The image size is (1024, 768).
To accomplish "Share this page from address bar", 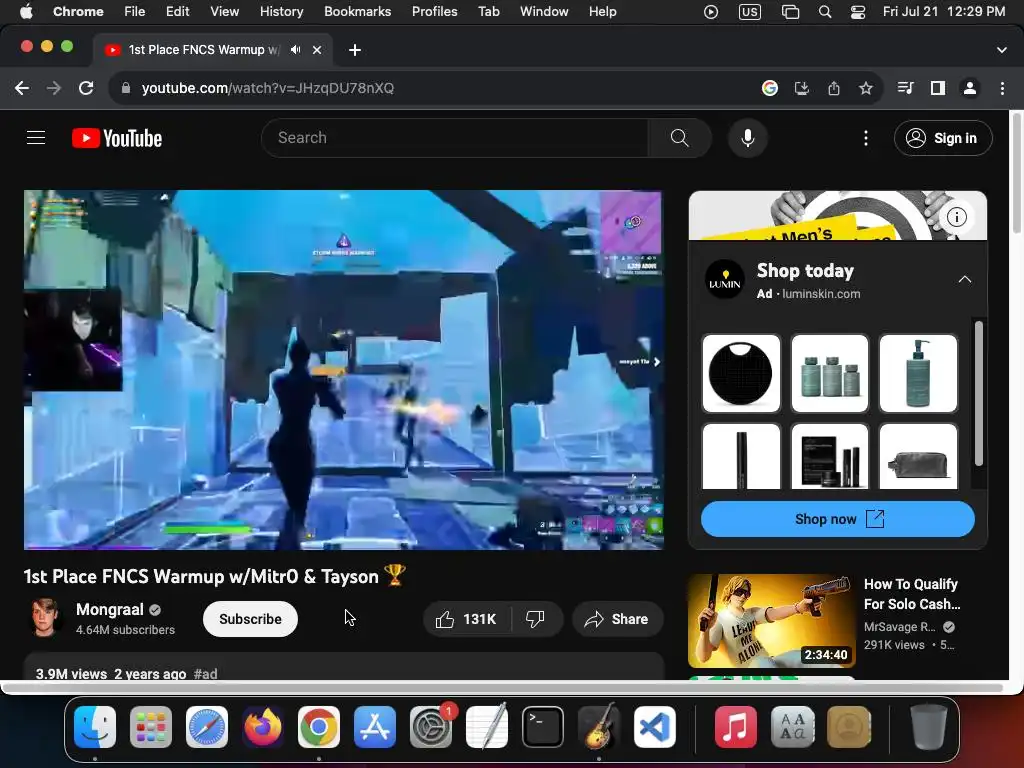I will [x=834, y=88].
